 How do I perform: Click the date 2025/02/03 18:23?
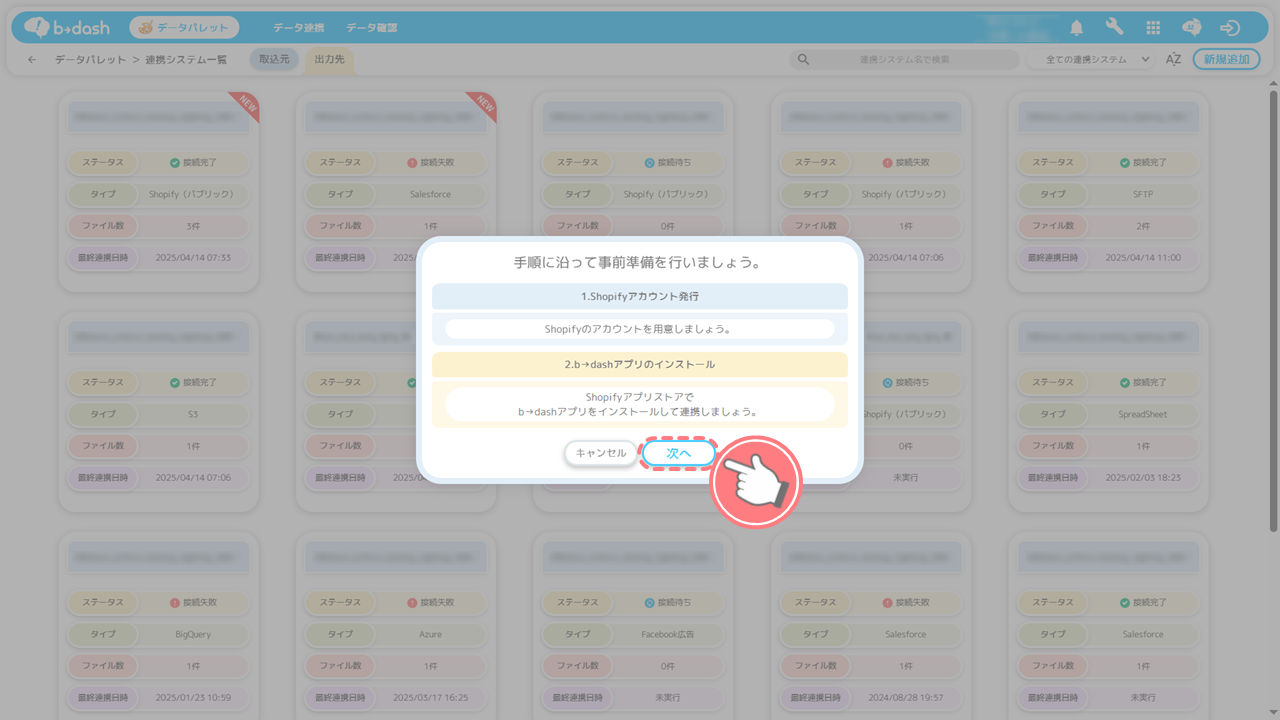point(1142,477)
